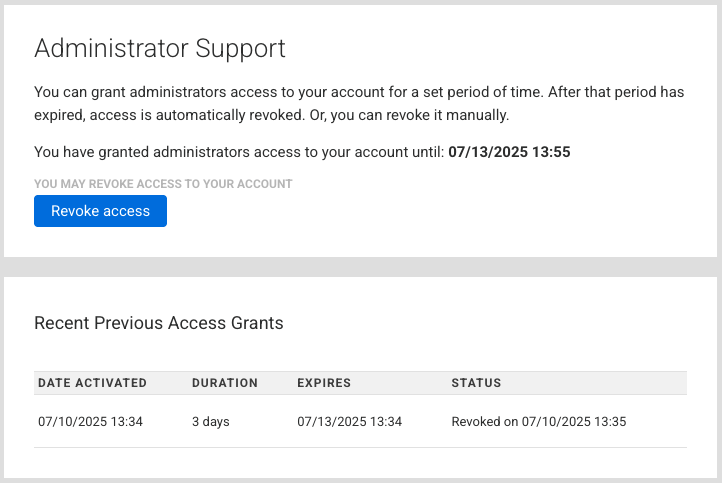The height and width of the screenshot is (483, 722).
Task: Click the Duration column header
Action: [x=224, y=383]
